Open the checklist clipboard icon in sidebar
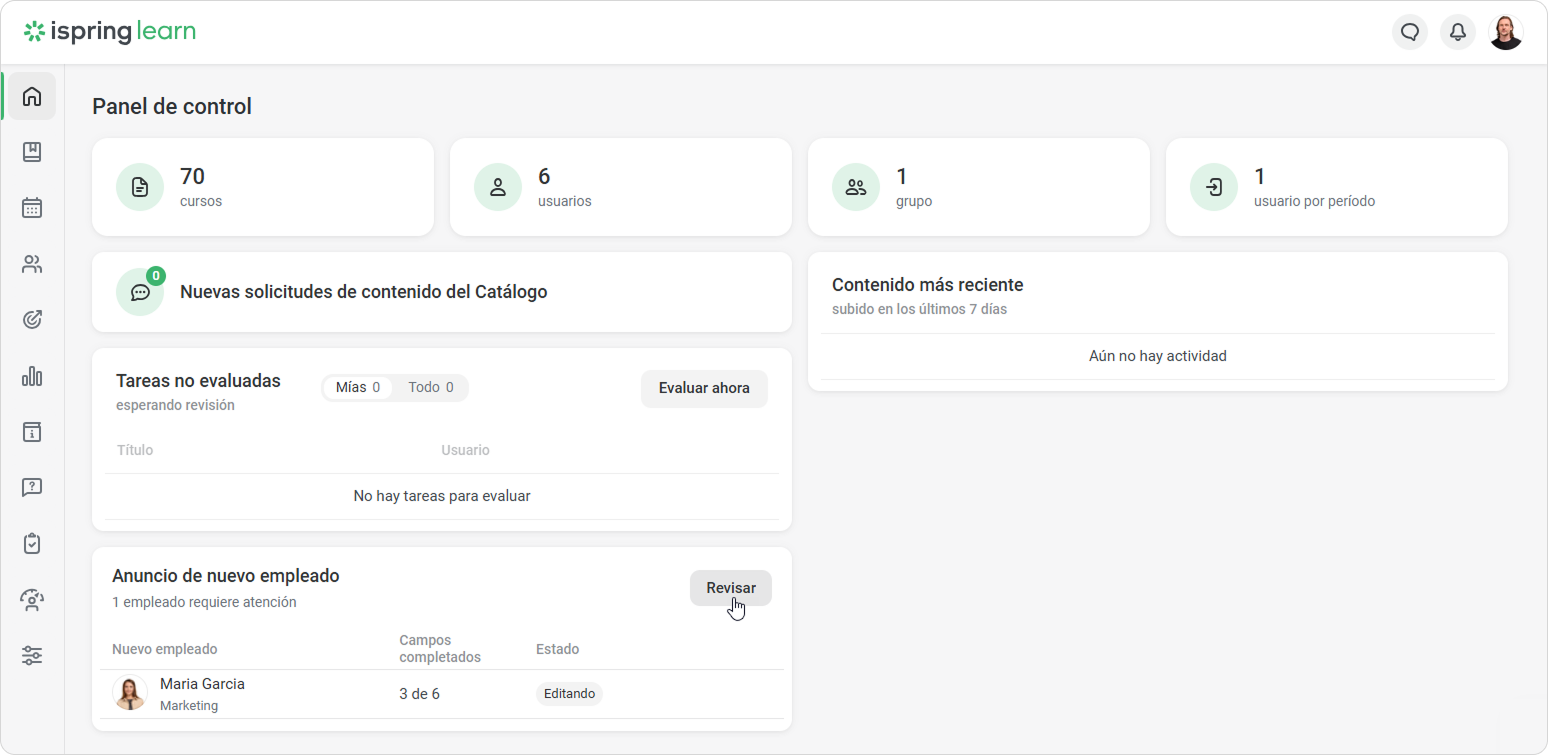 point(32,544)
